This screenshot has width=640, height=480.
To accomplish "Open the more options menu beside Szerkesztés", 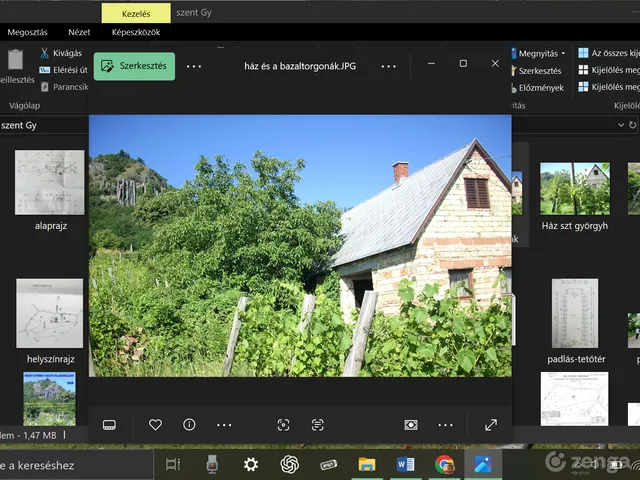I will (x=194, y=66).
